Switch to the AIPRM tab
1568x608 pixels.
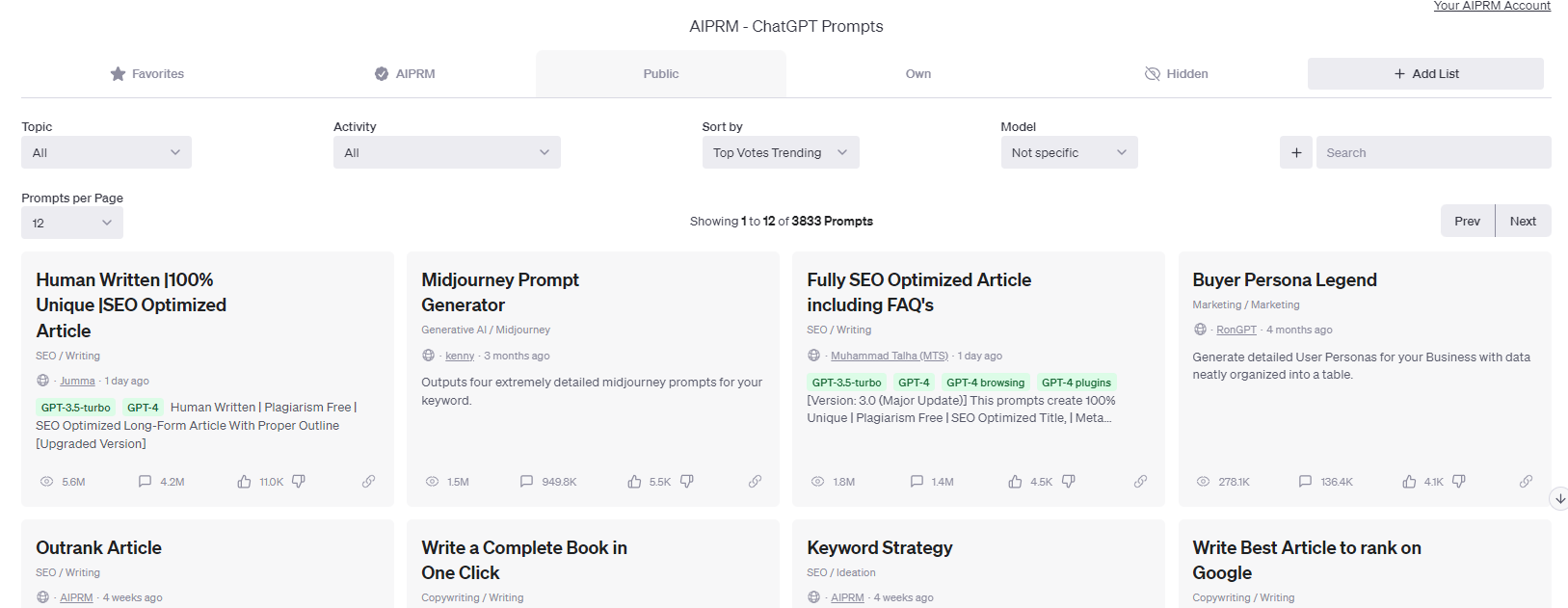click(x=405, y=74)
